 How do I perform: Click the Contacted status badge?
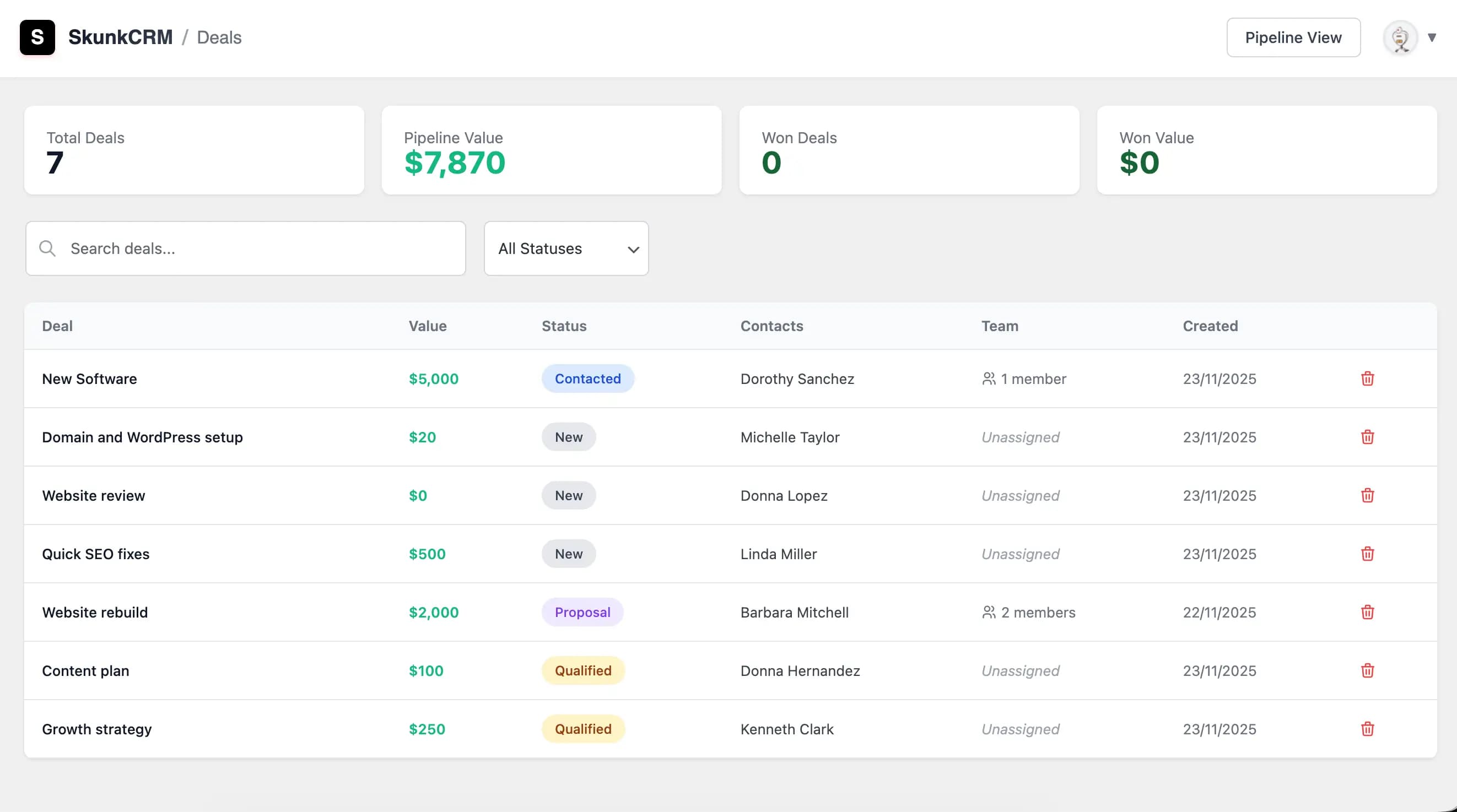click(587, 378)
